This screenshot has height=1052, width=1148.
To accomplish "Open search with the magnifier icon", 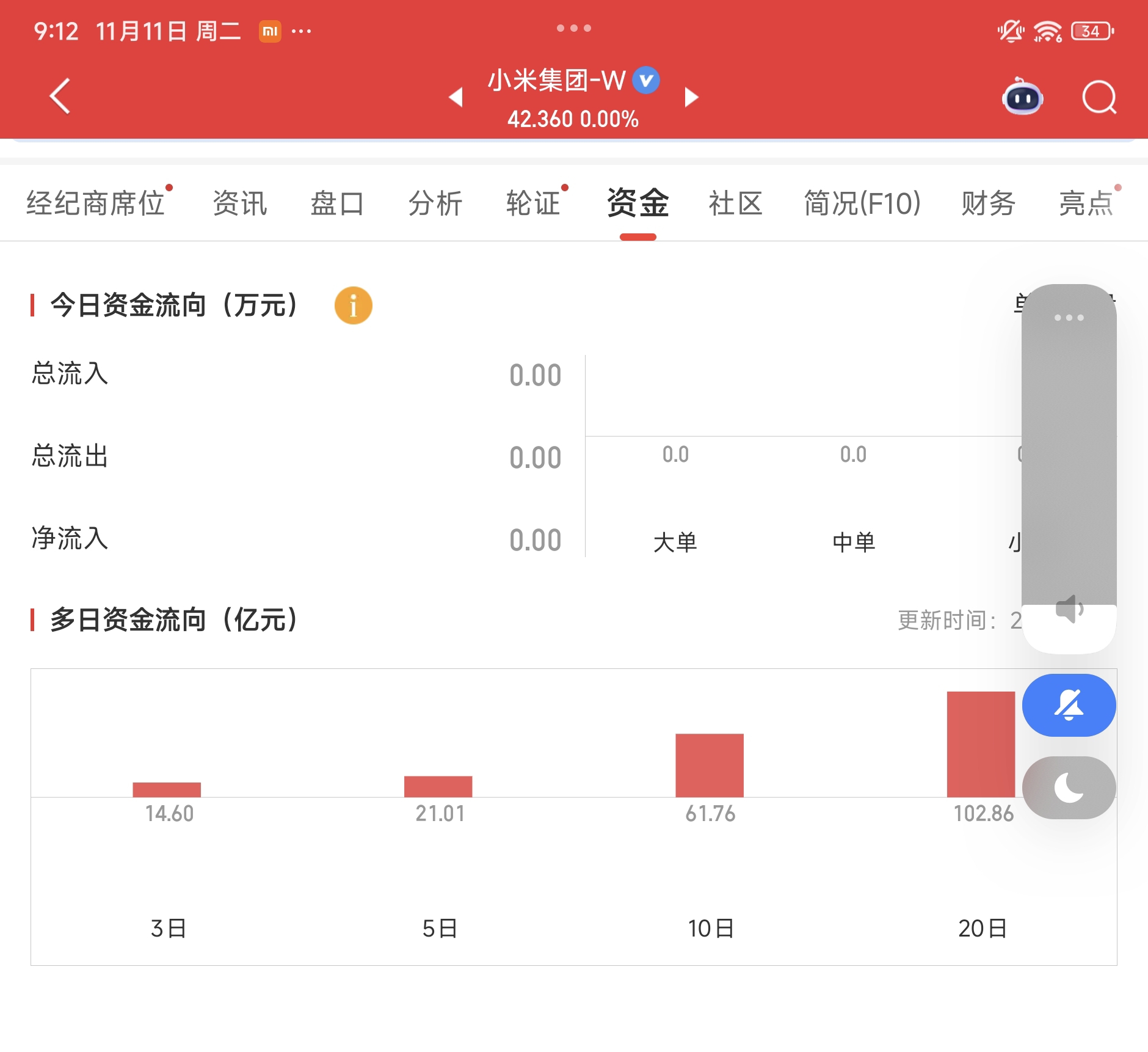I will tap(1099, 97).
